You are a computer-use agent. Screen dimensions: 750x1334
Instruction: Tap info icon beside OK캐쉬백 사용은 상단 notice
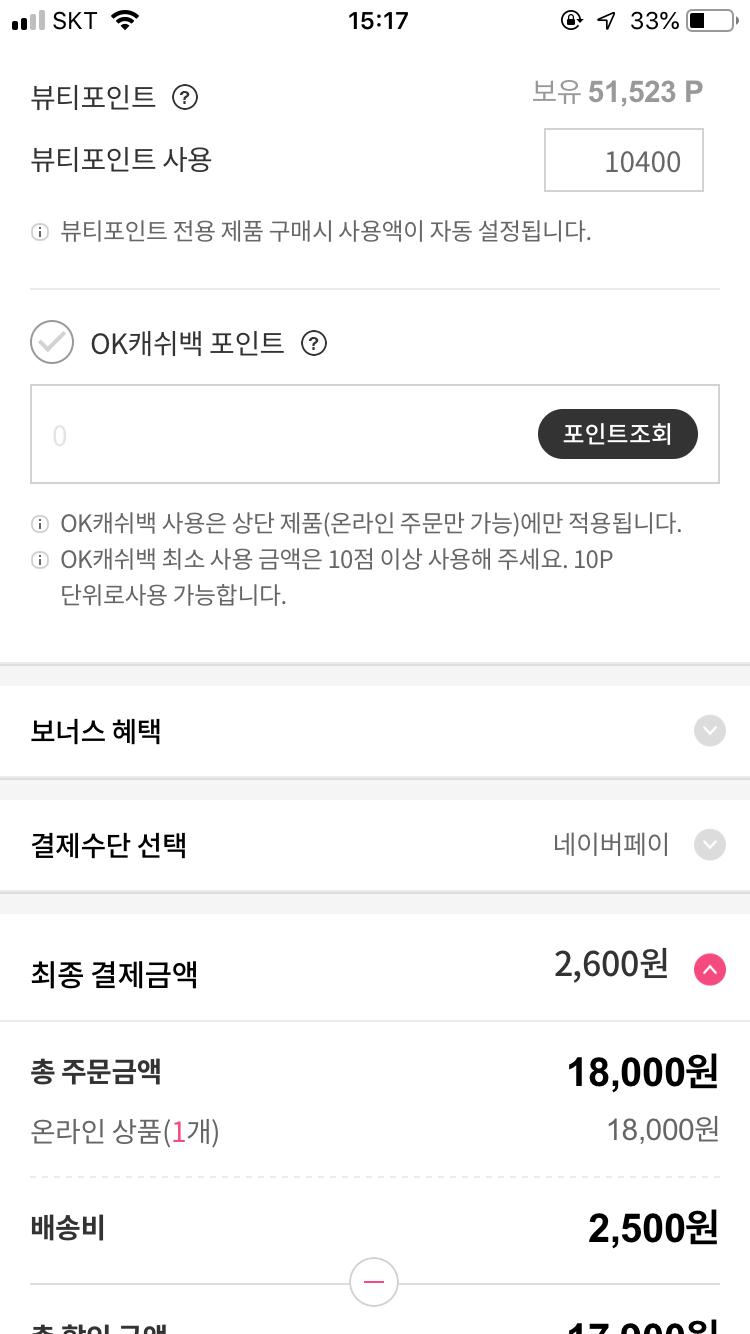pos(40,524)
